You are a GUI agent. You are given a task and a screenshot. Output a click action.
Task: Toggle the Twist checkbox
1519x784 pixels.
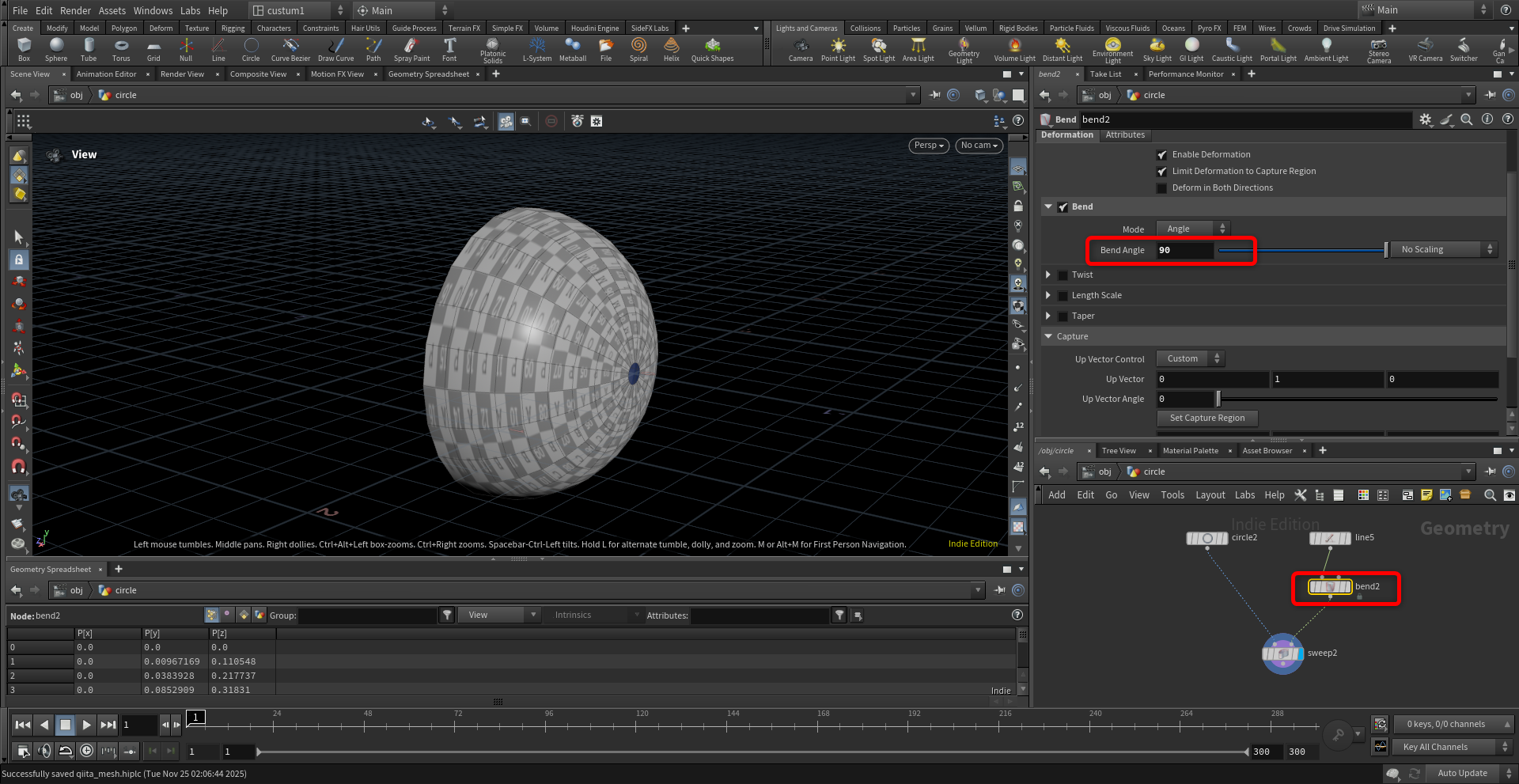point(1063,275)
